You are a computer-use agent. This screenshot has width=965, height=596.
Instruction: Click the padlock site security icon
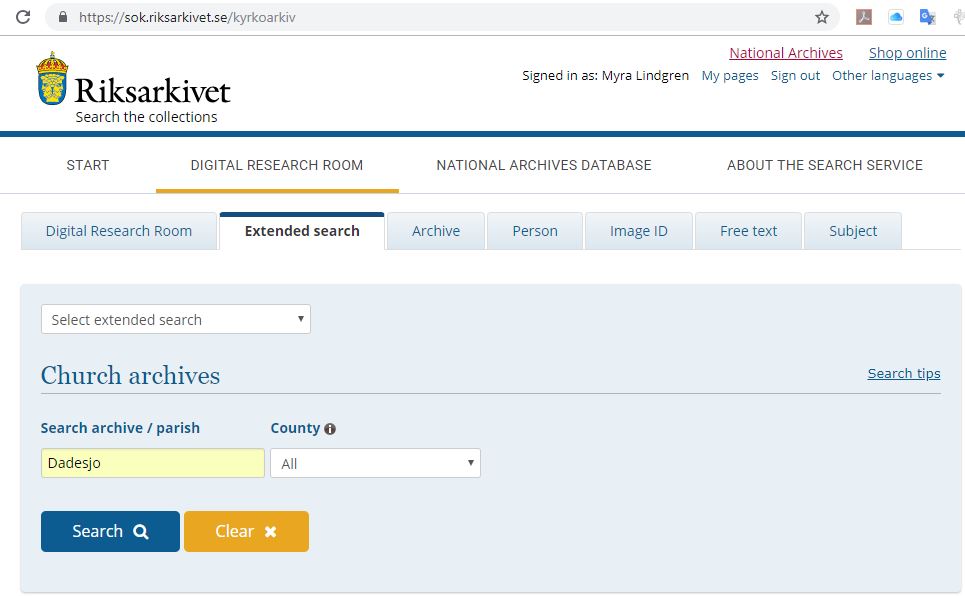63,17
